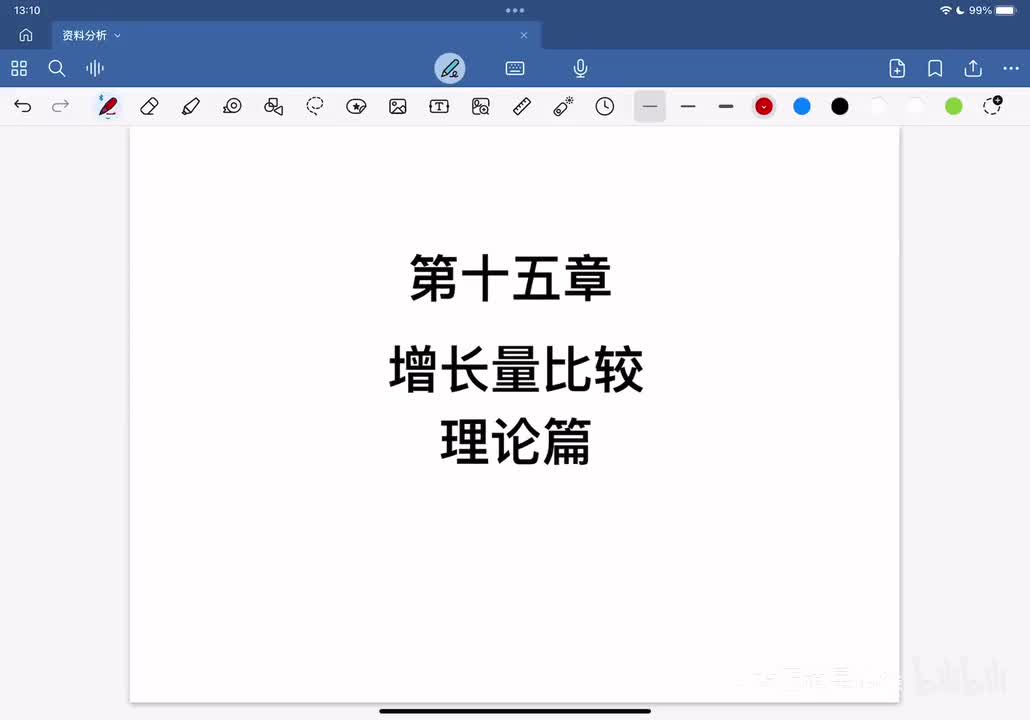Tap the 理论篇 subtitle text
The width and height of the screenshot is (1030, 720).
point(516,441)
